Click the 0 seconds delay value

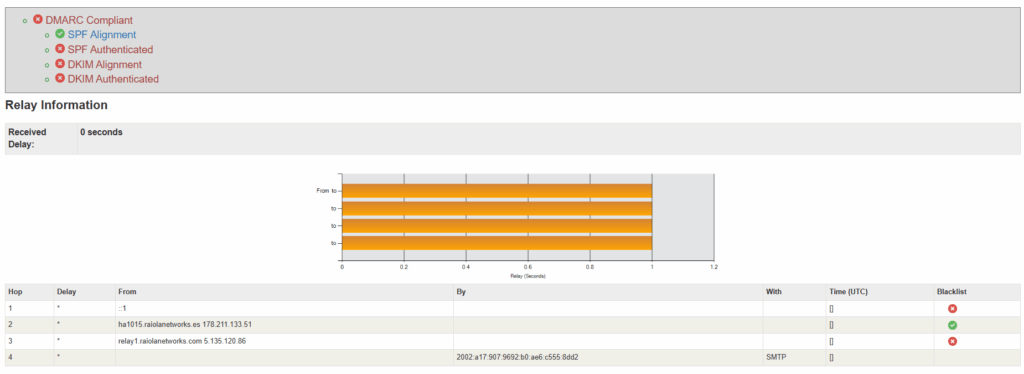[x=101, y=132]
